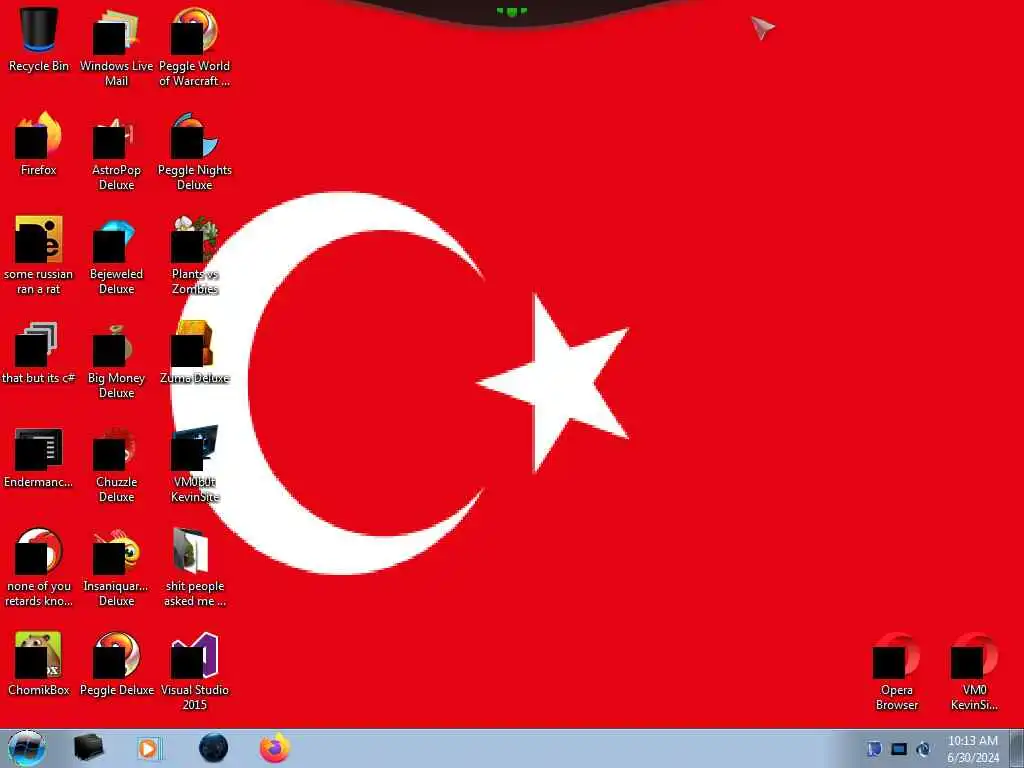Open Firefox from the taskbar
The height and width of the screenshot is (768, 1024).
(275, 748)
